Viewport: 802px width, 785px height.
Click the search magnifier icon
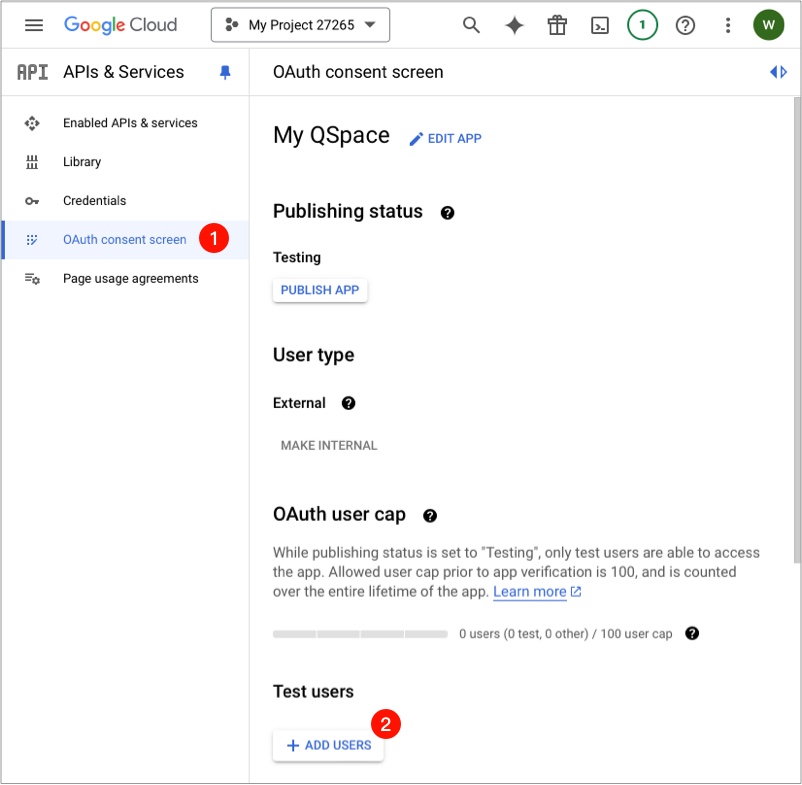tap(471, 25)
